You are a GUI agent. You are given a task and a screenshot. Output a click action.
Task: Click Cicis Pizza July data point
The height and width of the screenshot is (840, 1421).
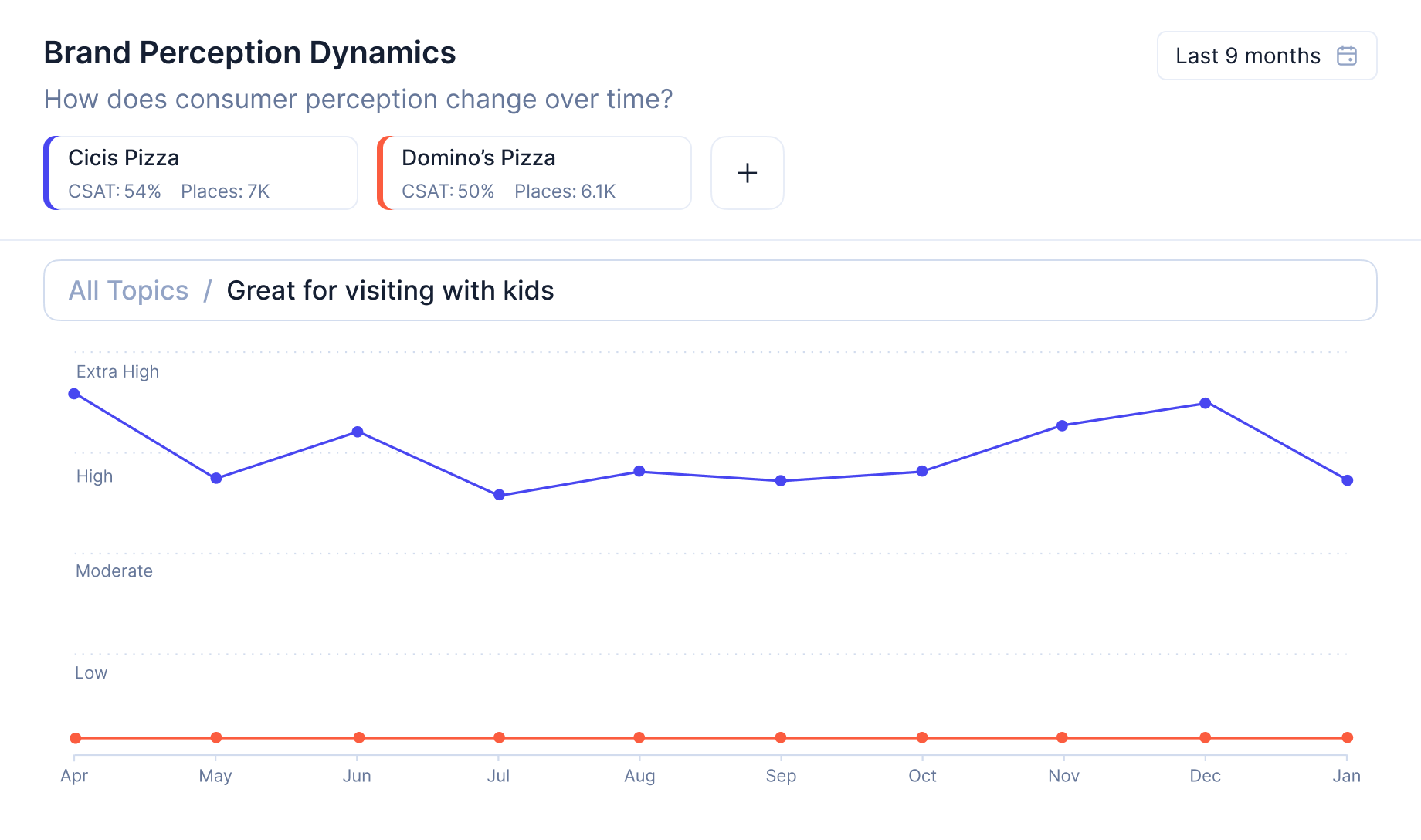click(x=500, y=495)
